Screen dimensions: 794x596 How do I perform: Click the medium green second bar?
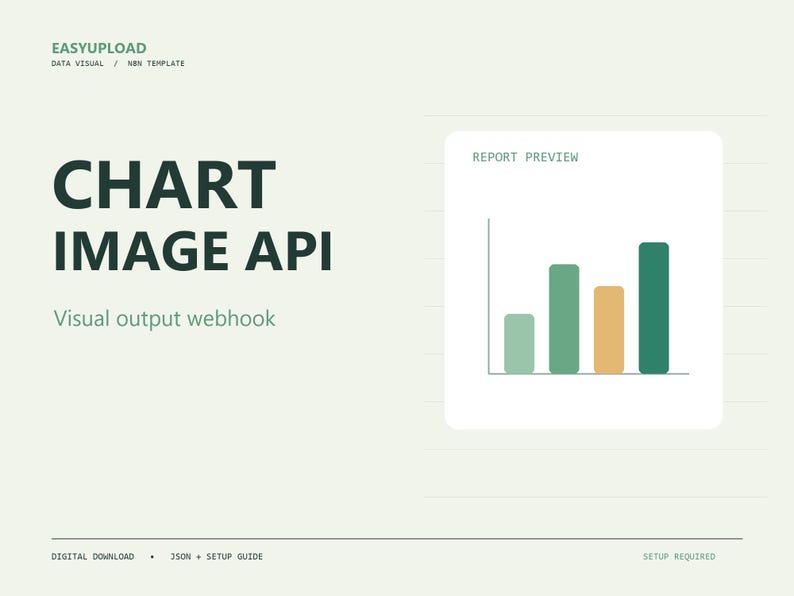(564, 319)
